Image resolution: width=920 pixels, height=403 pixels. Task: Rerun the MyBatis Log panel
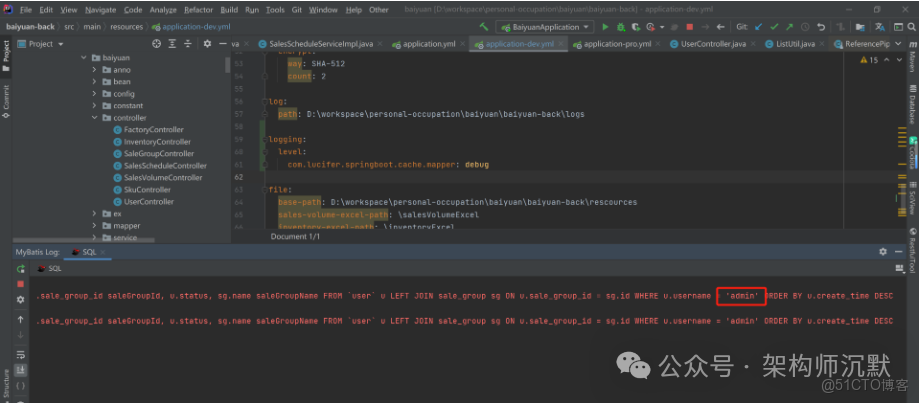coord(20,268)
